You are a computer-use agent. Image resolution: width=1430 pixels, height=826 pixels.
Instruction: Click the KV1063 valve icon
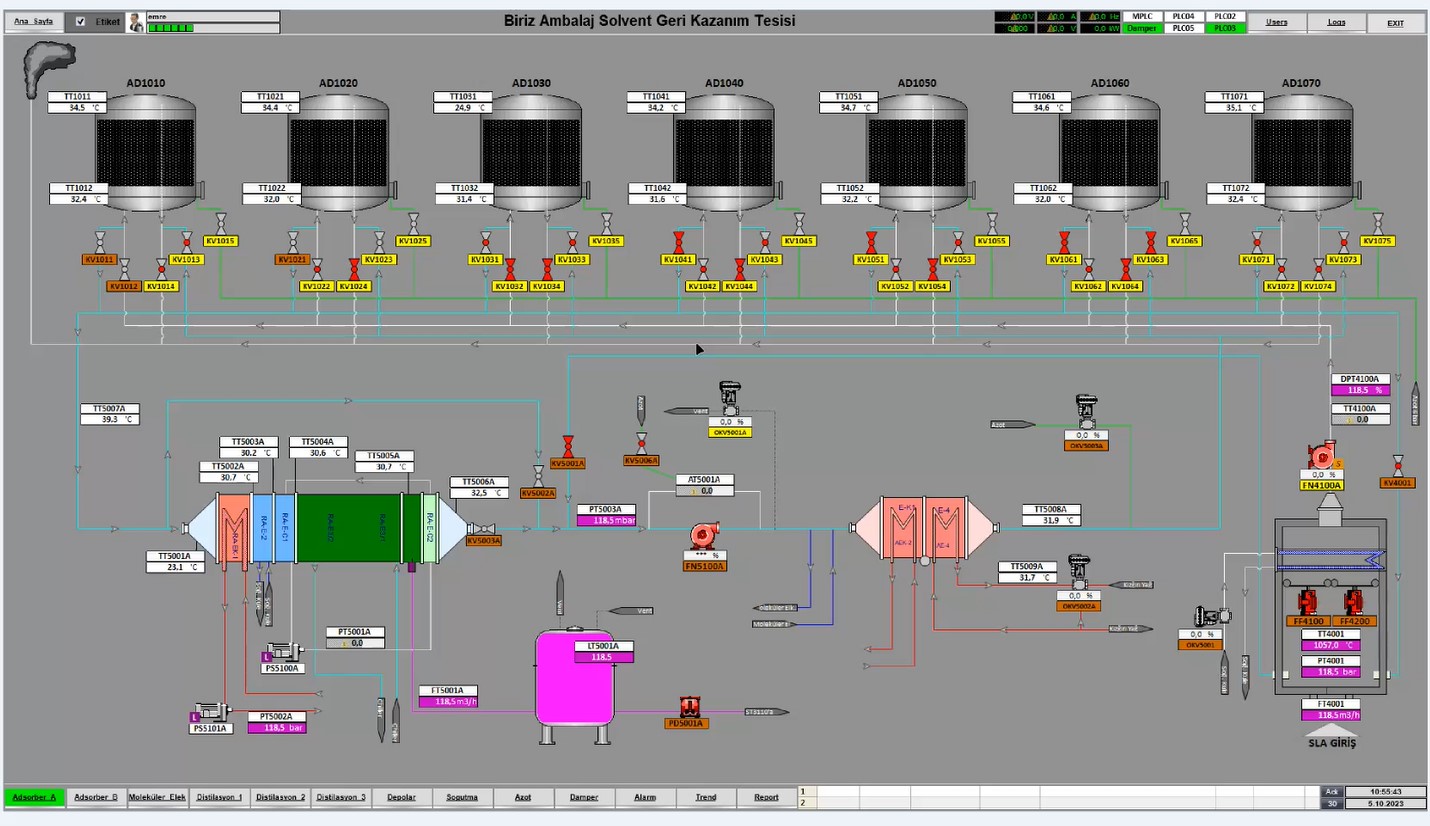point(1150,241)
